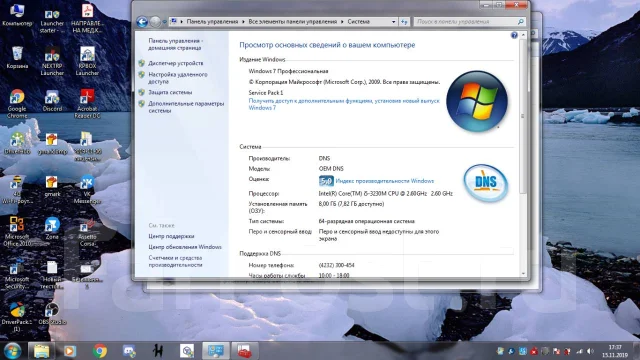Open Диспетчер устройств link
Viewport: 640px width, 360px height.
(x=176, y=63)
